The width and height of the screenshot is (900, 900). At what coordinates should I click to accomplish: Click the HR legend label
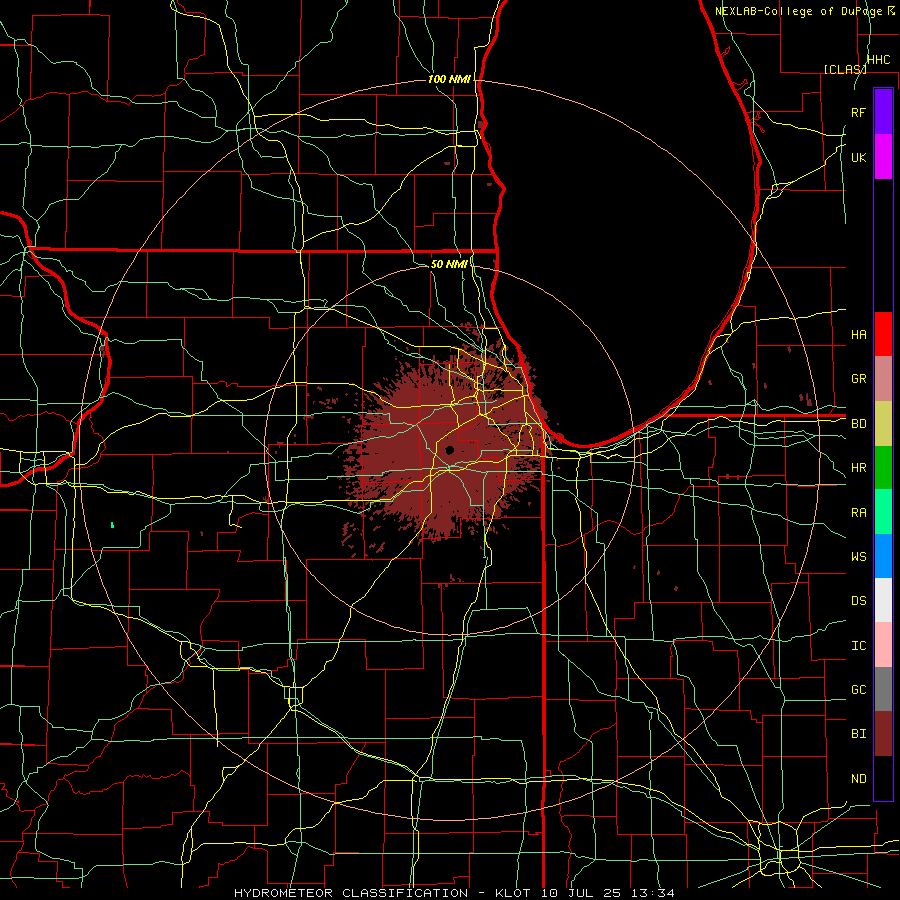pyautogui.click(x=858, y=468)
